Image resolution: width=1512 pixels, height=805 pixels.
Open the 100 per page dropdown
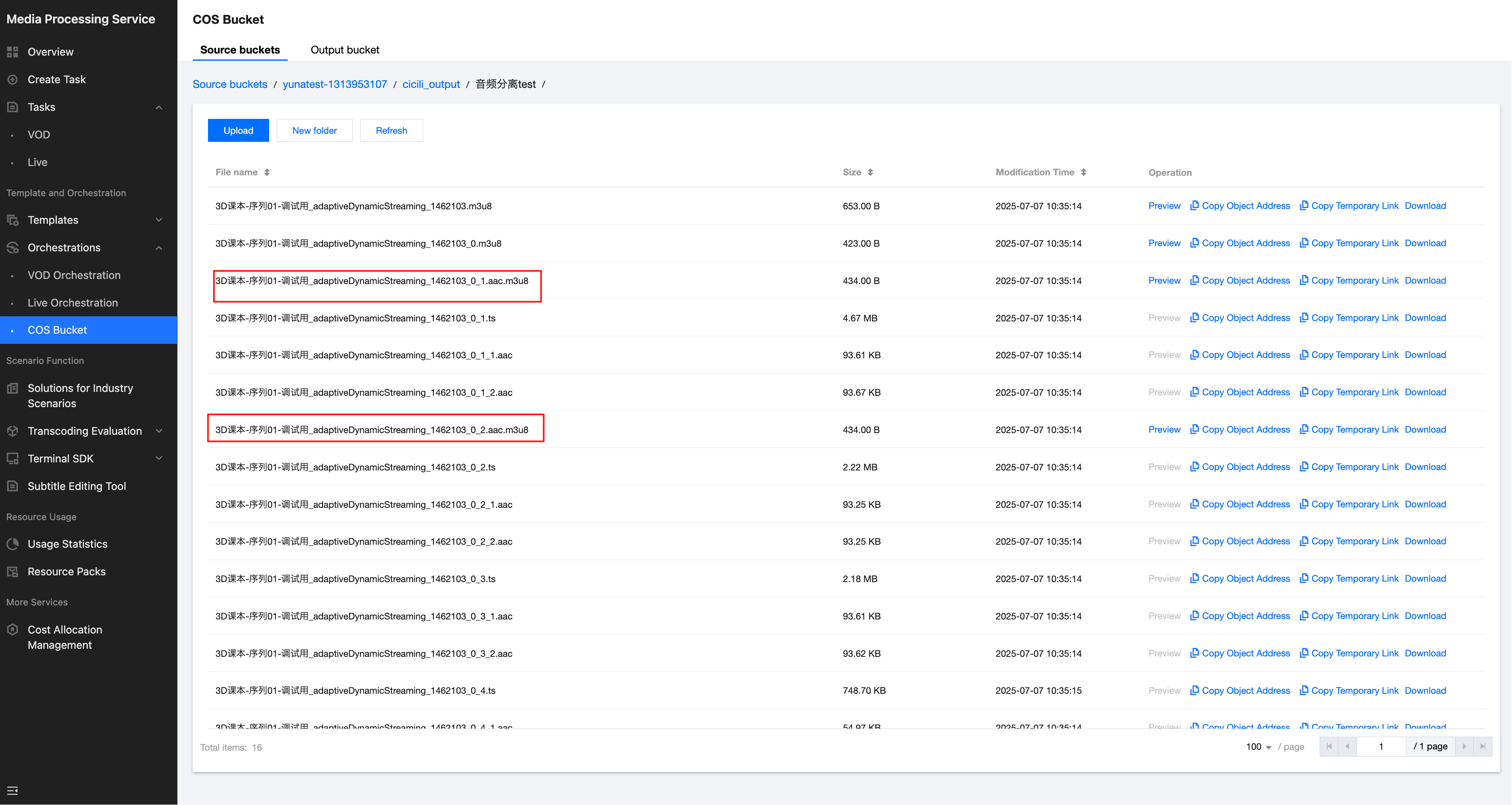click(1259, 747)
